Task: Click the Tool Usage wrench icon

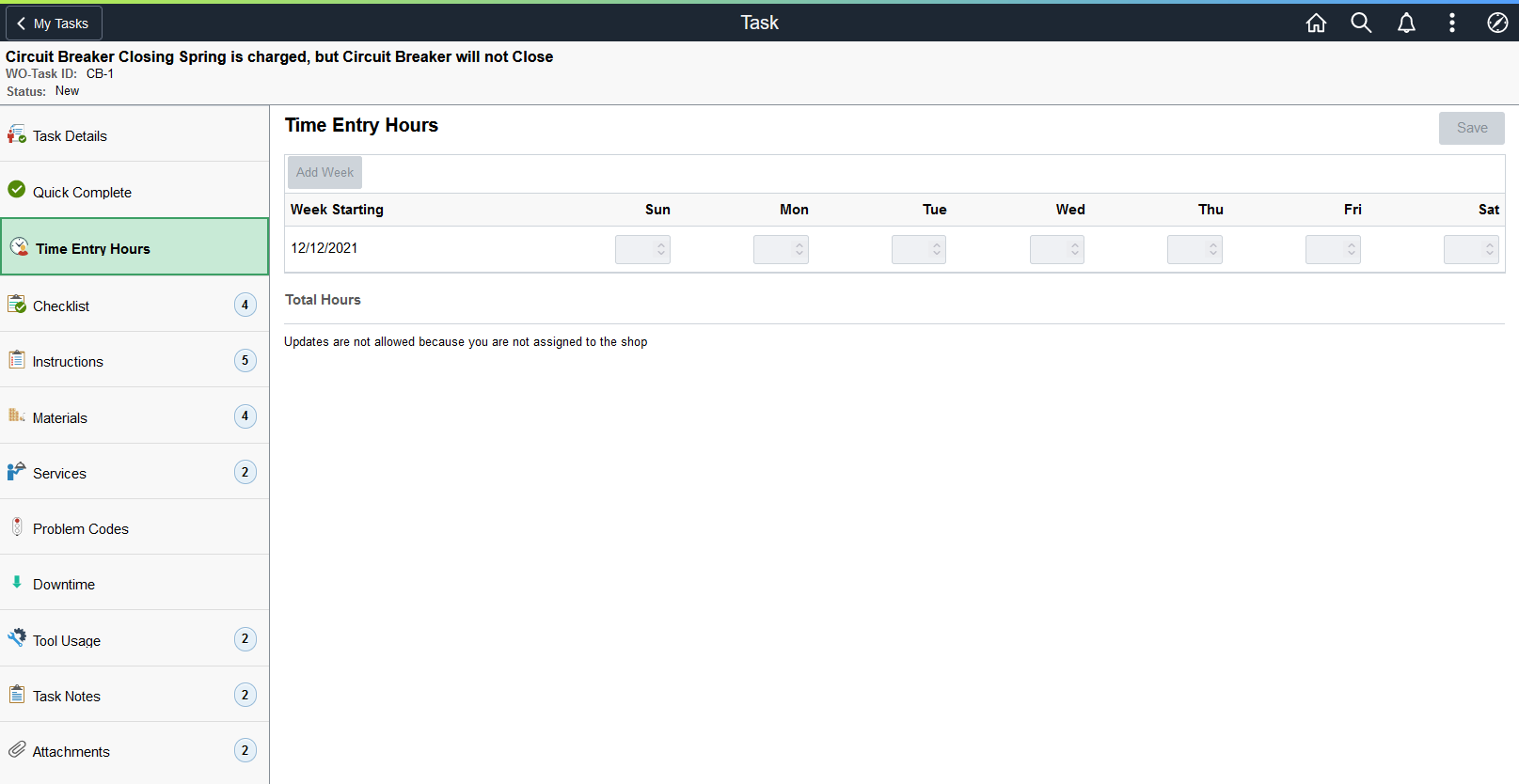Action: click(17, 637)
